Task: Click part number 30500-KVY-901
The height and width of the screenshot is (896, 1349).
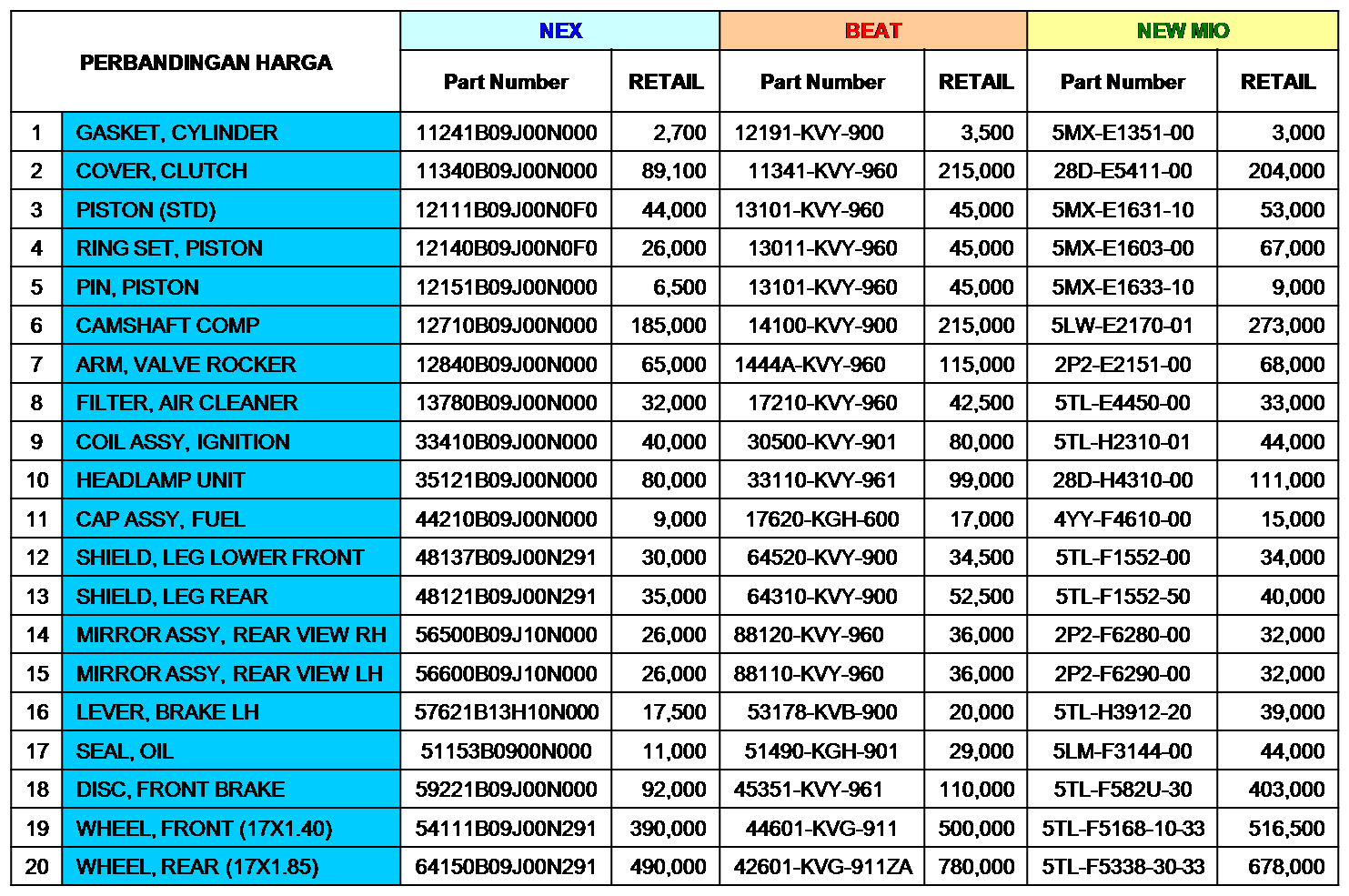Action: tap(822, 442)
